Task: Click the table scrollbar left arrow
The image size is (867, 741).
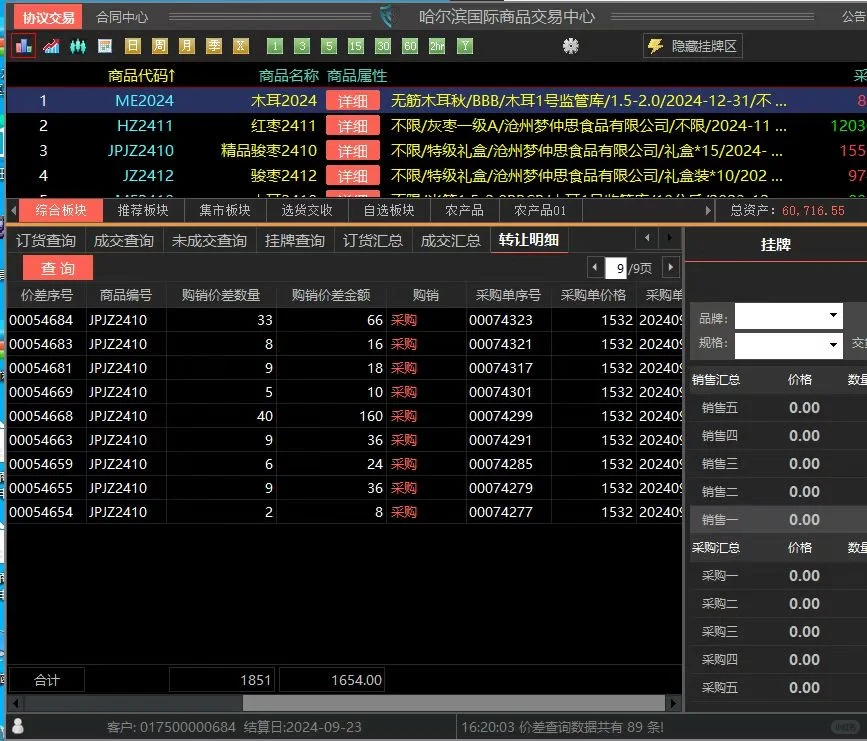Action: click(15, 703)
